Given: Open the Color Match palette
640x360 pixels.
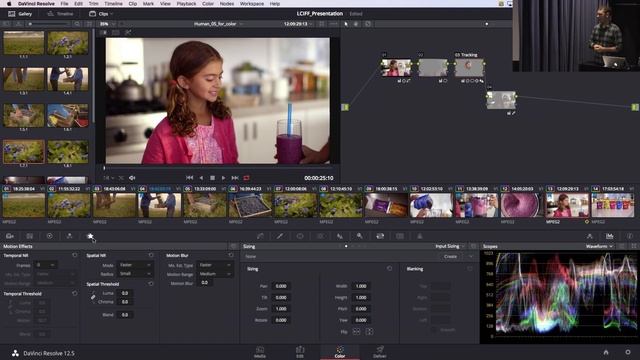Looking at the screenshot, I should pos(30,236).
